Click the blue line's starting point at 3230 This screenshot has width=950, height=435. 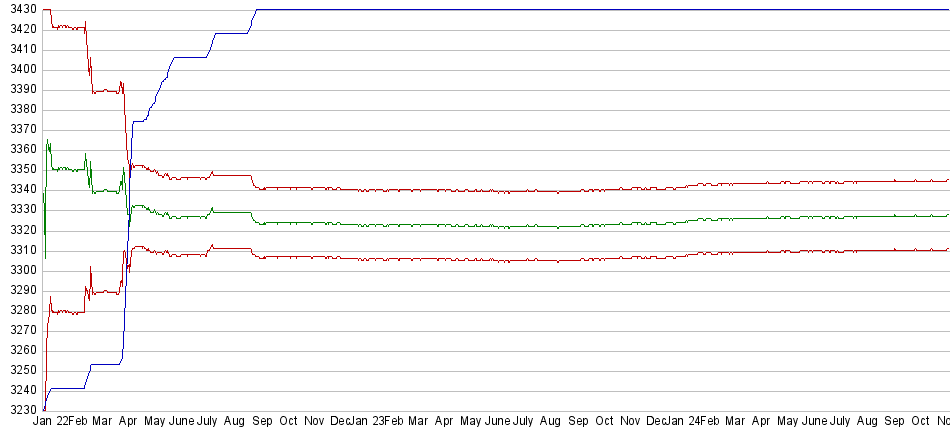click(x=44, y=410)
